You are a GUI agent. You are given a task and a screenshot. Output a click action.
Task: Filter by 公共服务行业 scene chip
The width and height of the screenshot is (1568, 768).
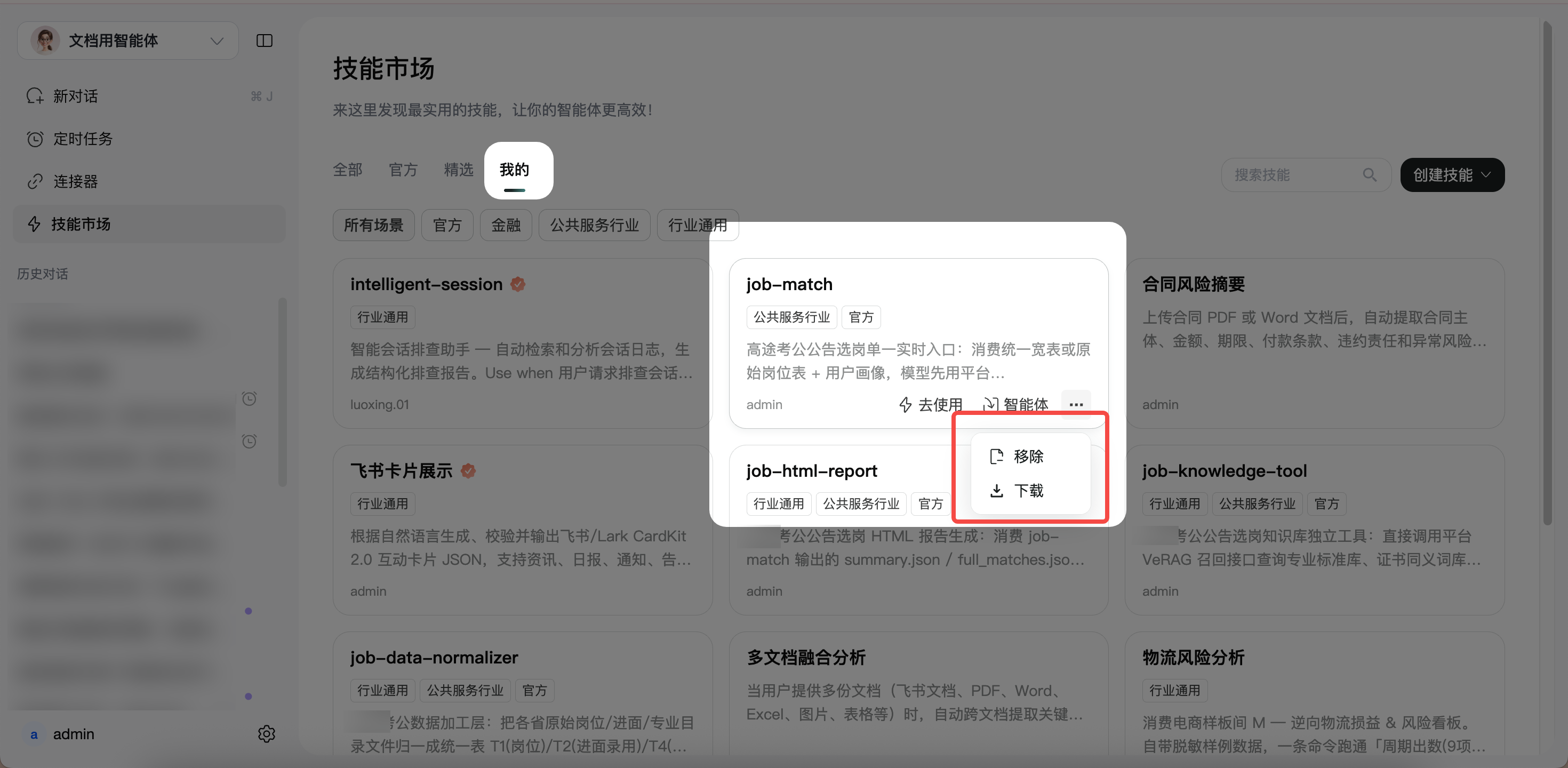[x=594, y=225]
